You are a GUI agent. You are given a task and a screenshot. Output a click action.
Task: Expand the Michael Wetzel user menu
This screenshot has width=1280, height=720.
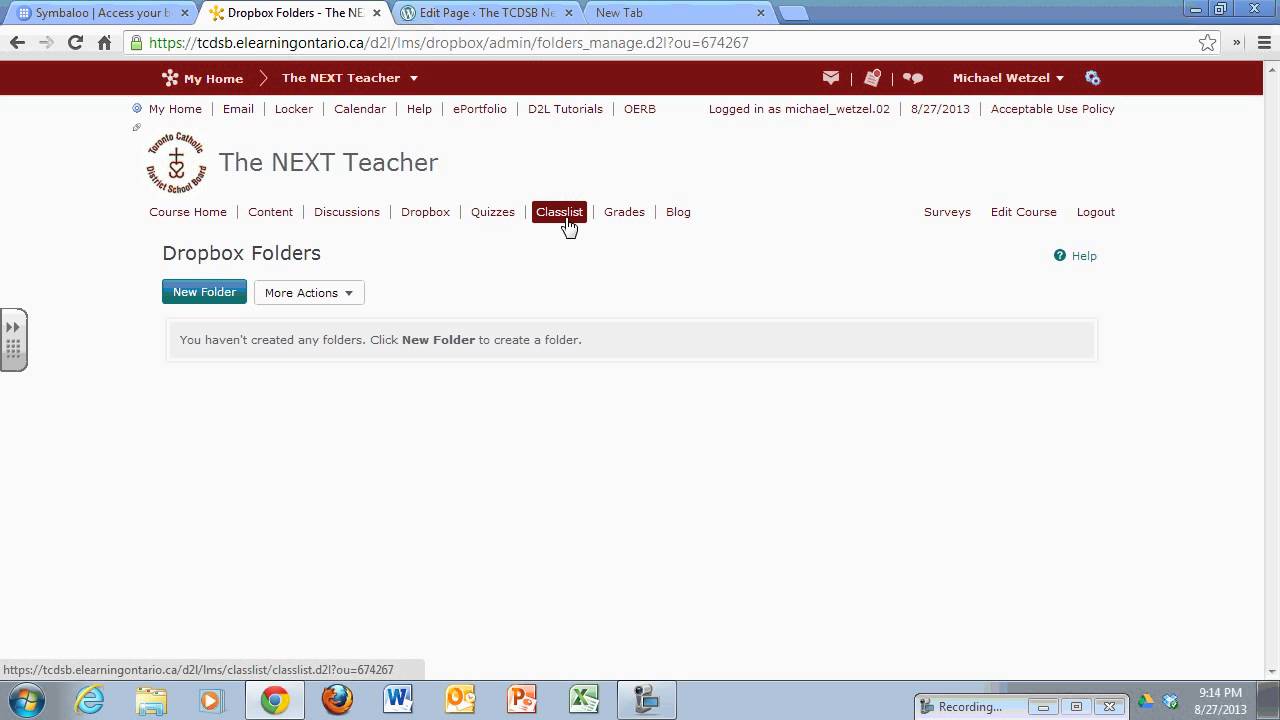point(1008,78)
